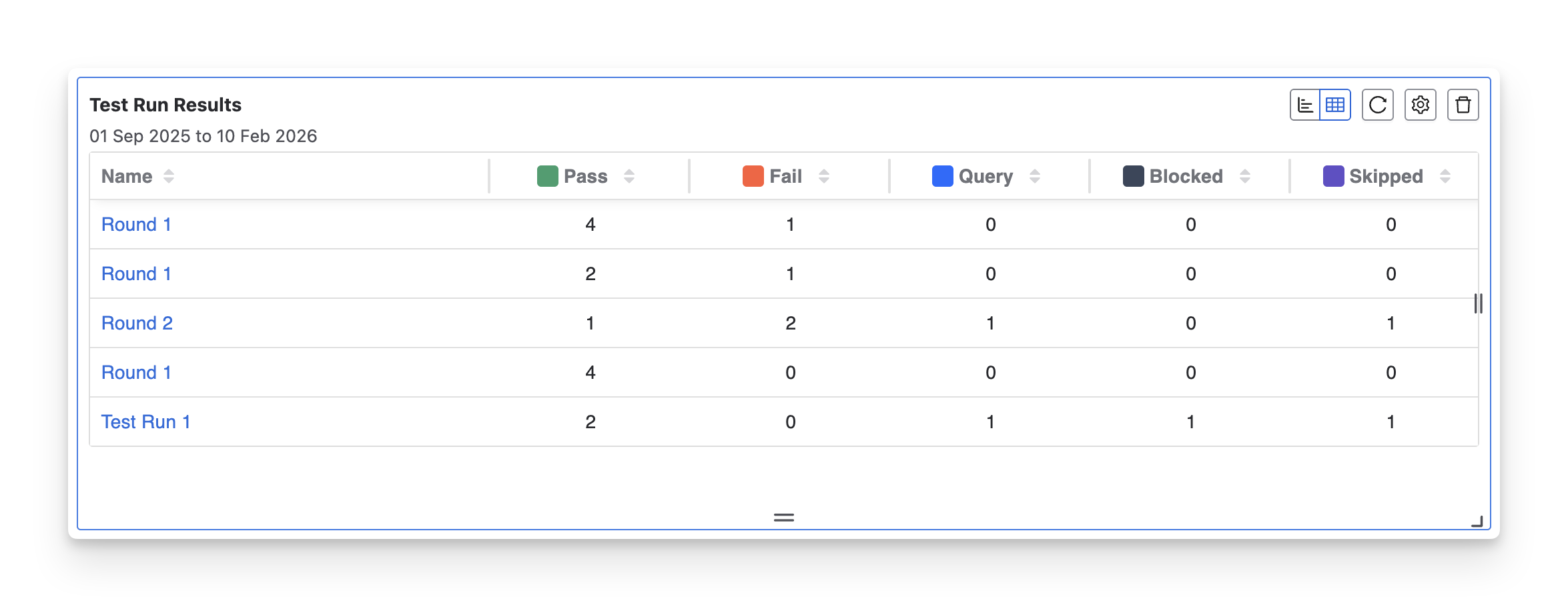Click the Skipped column header
Screen dimensions: 1568x607
pos(1386,176)
